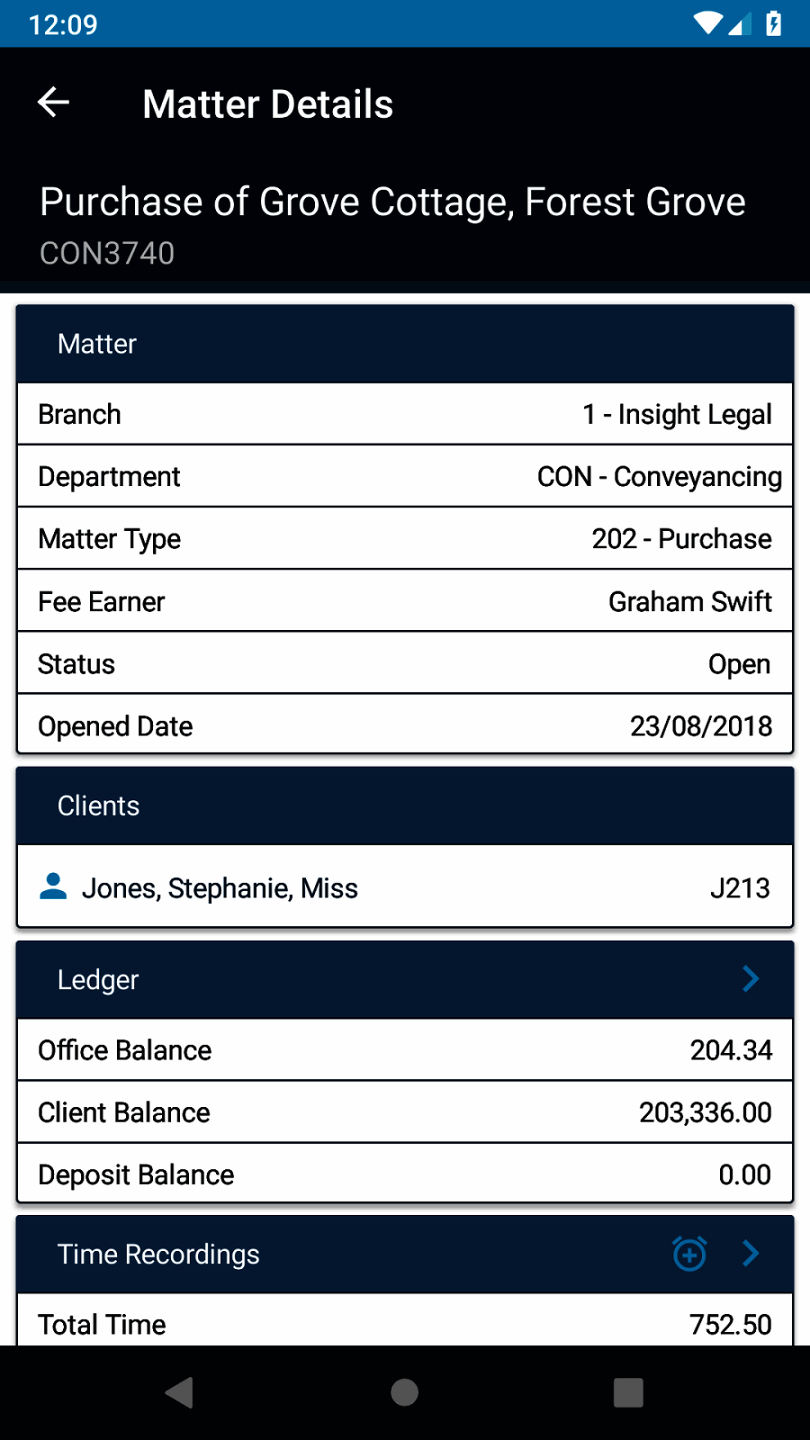
Task: Tap the Deposit Balance row
Action: pyautogui.click(x=405, y=1174)
